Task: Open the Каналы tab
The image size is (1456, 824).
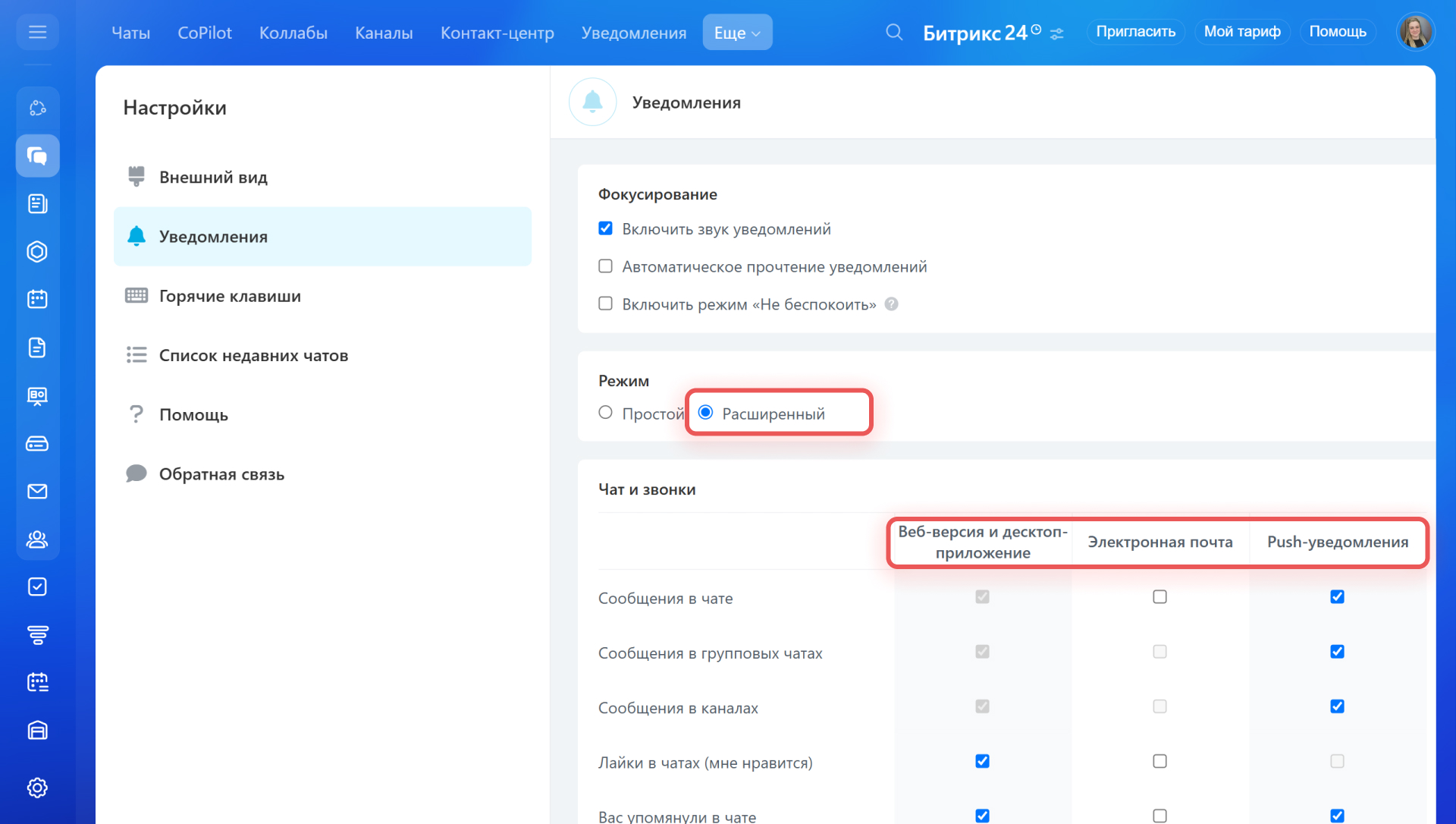Action: pos(384,33)
